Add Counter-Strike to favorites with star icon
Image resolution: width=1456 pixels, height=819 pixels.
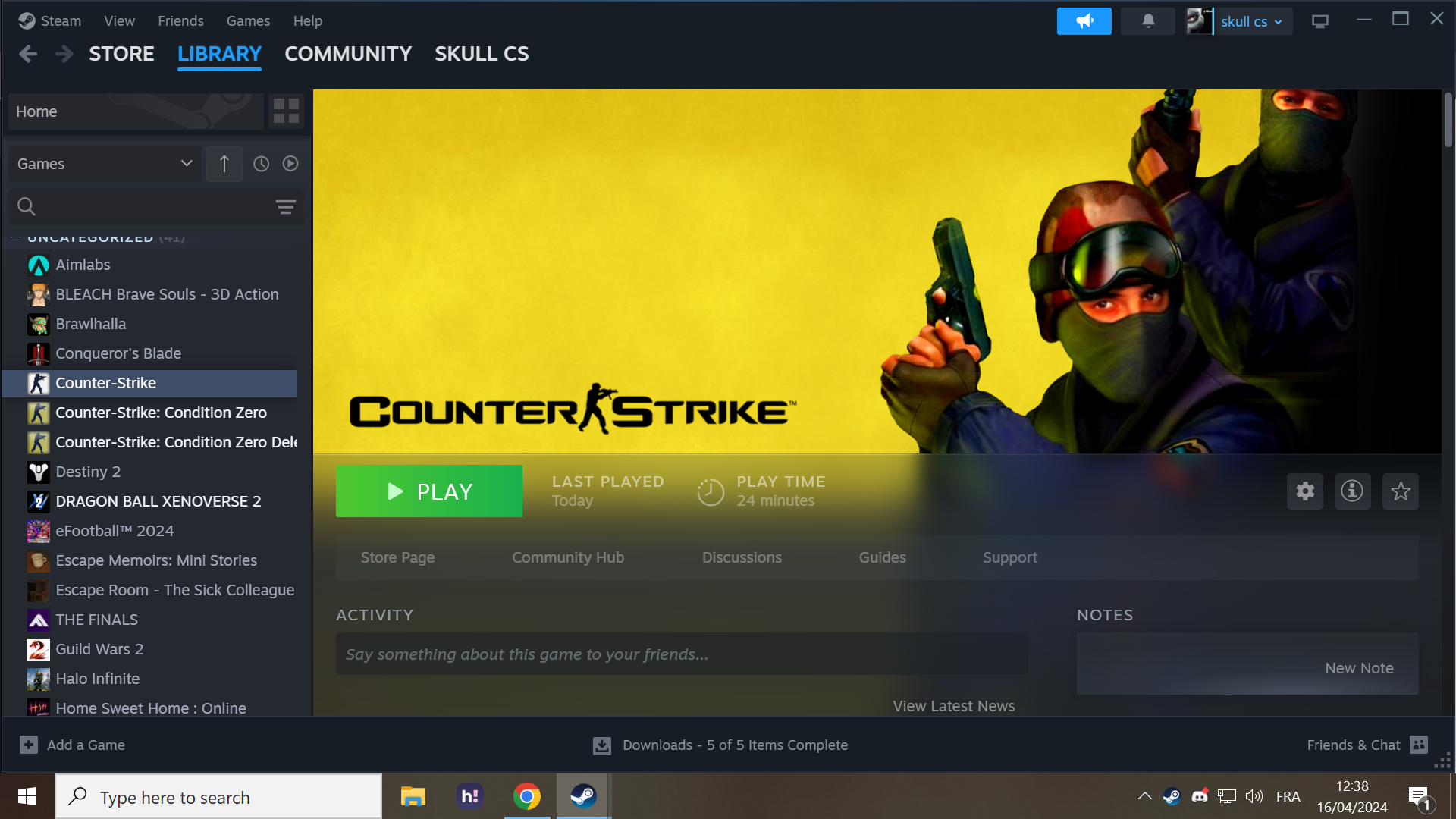click(x=1400, y=491)
